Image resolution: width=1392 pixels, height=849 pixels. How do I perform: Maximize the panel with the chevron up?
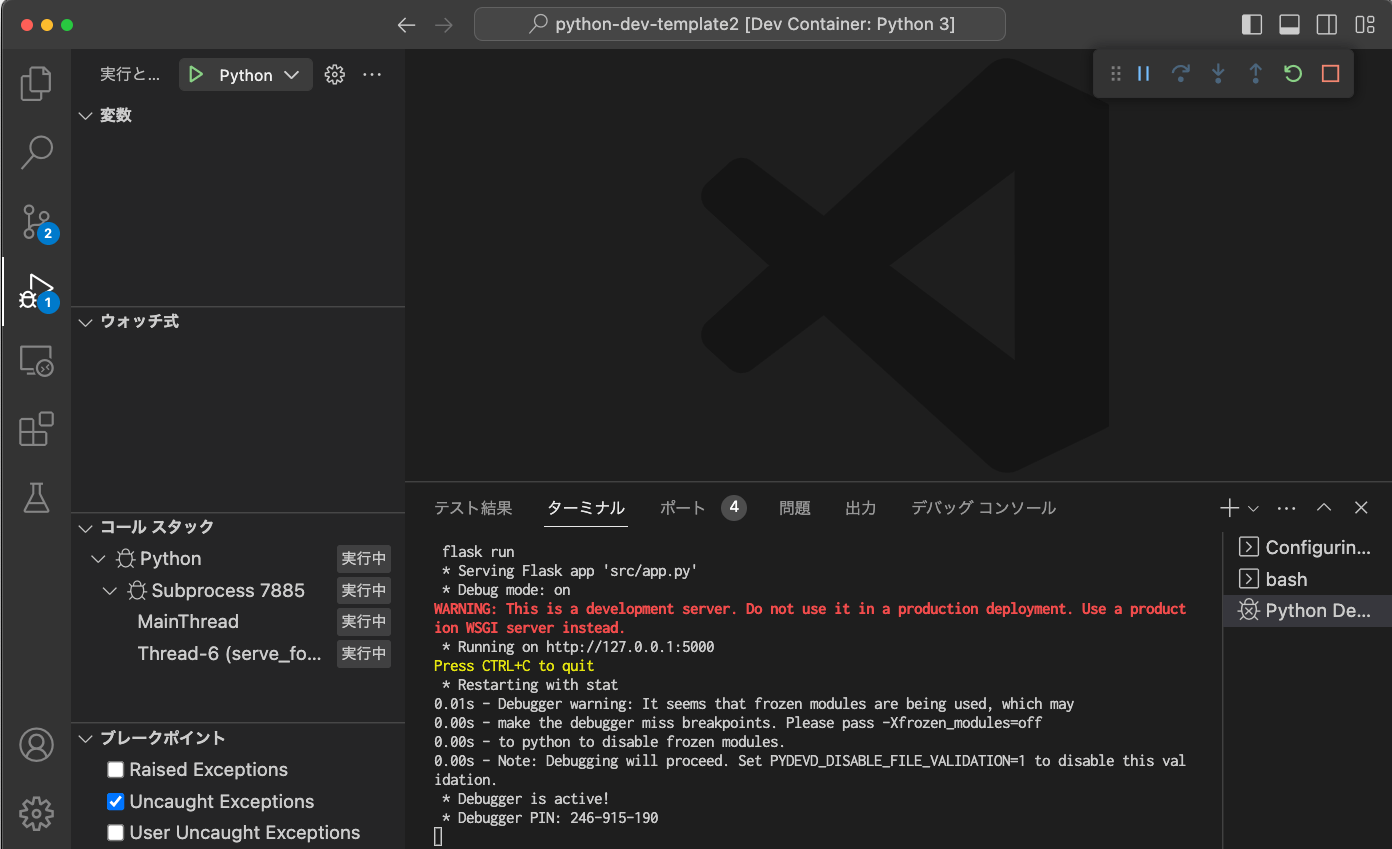coord(1324,508)
